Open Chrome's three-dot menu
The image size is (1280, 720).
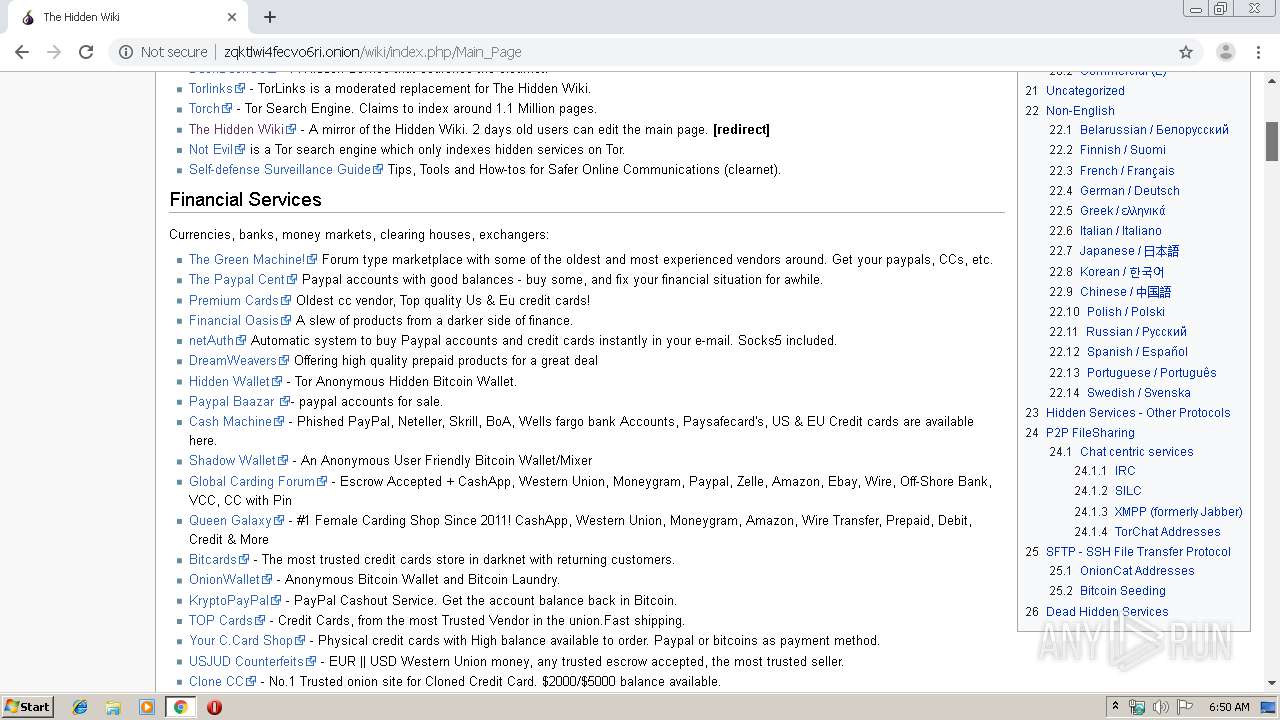pos(1260,52)
